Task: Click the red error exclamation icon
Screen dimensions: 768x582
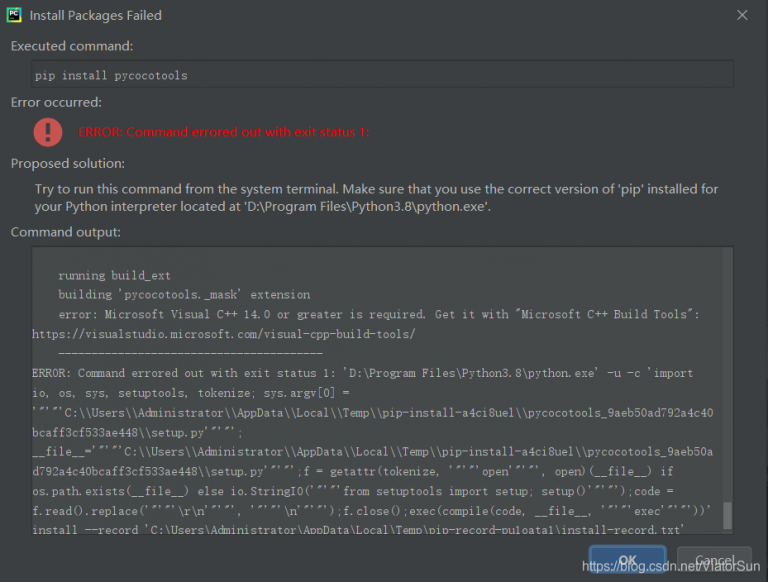Action: (47, 131)
